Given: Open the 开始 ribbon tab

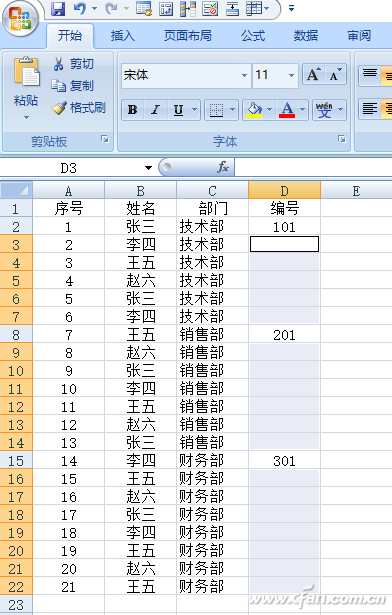Looking at the screenshot, I should click(x=70, y=36).
